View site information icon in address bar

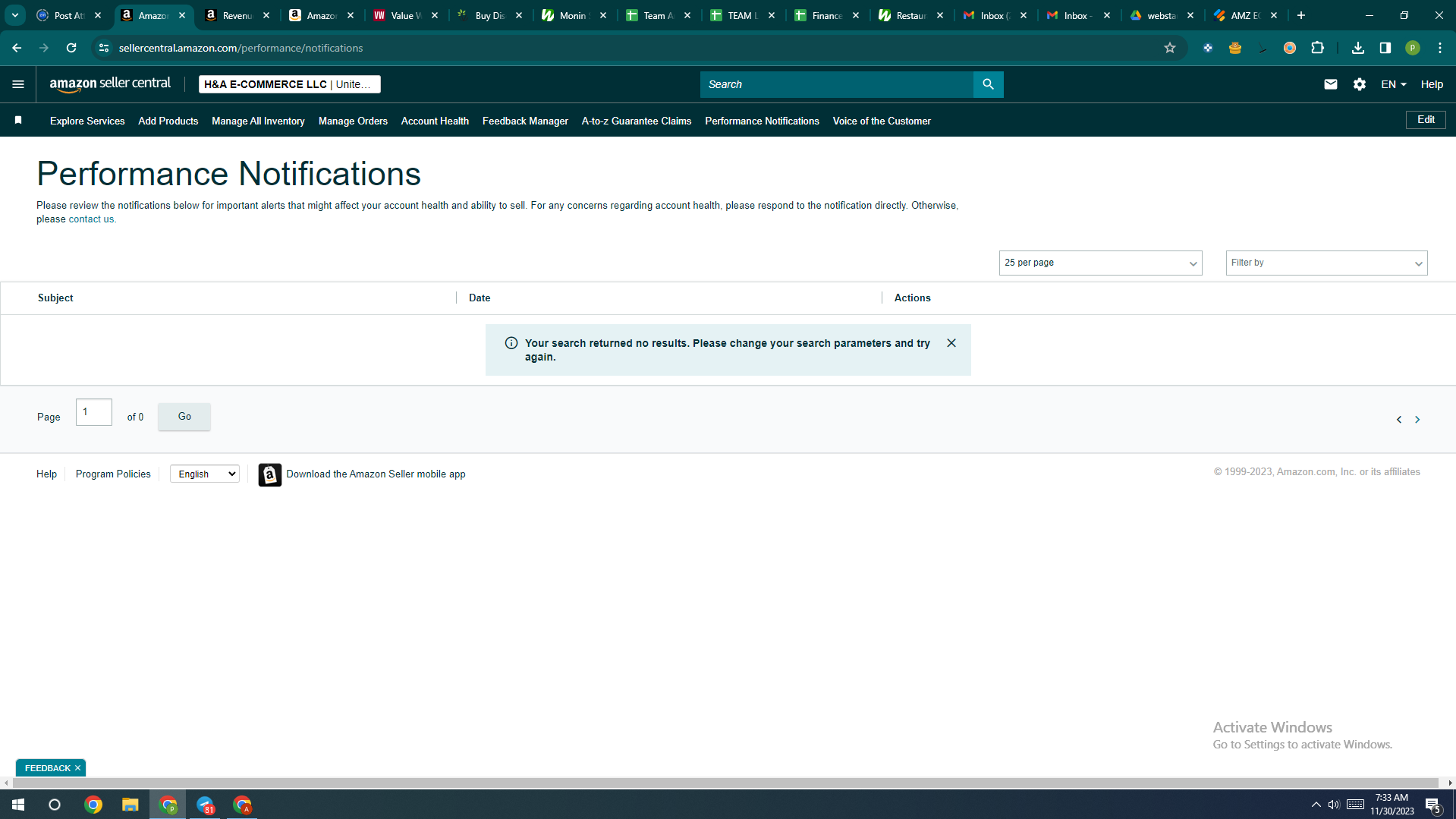pos(104,48)
